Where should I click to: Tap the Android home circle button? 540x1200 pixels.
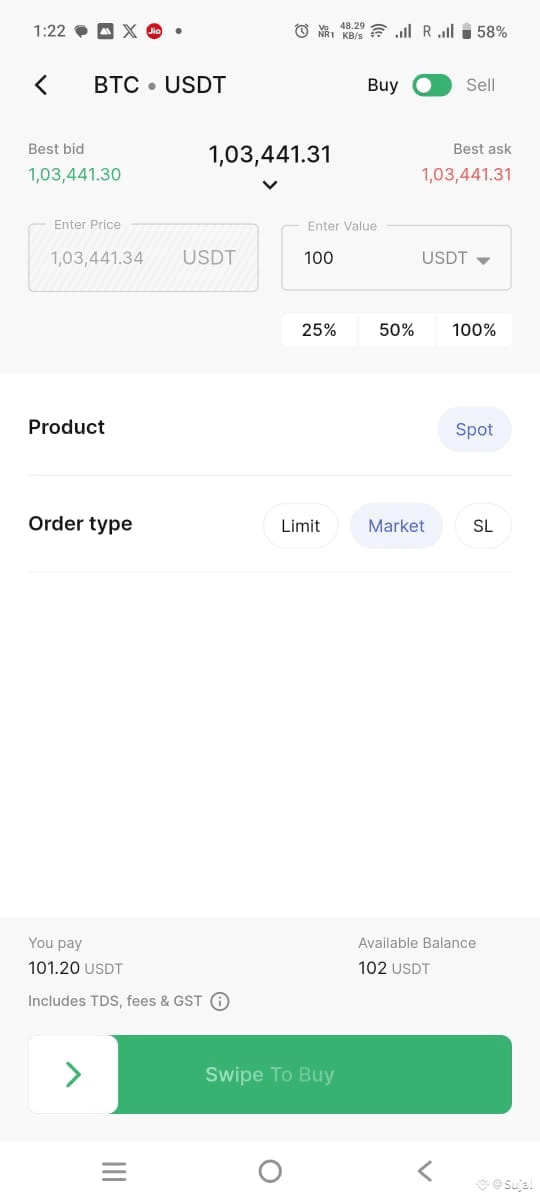(270, 1171)
